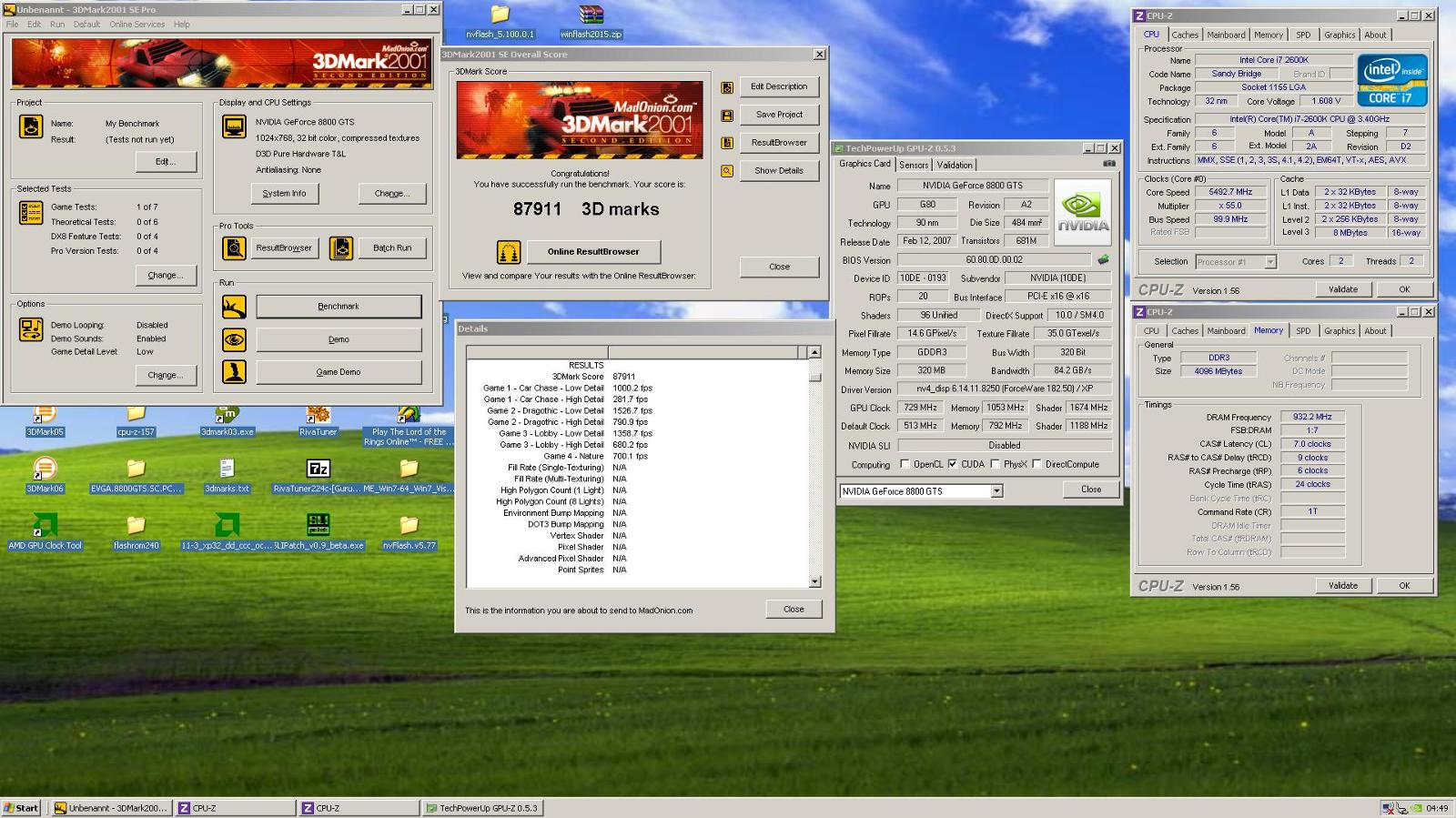Open the 3dmarks.txt file icon
Image resolution: width=1456 pixels, height=818 pixels.
click(227, 477)
